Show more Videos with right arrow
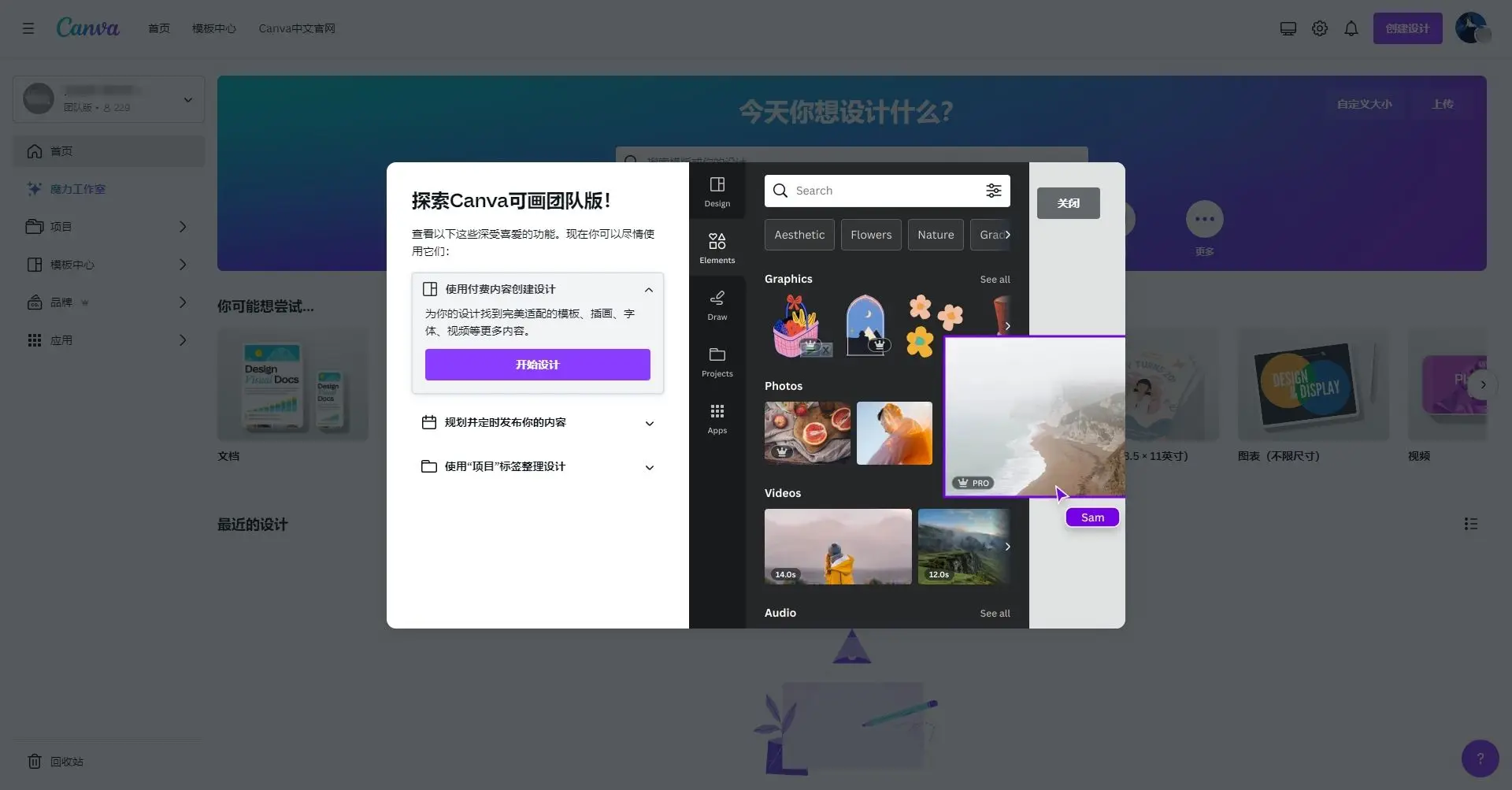 point(1007,547)
